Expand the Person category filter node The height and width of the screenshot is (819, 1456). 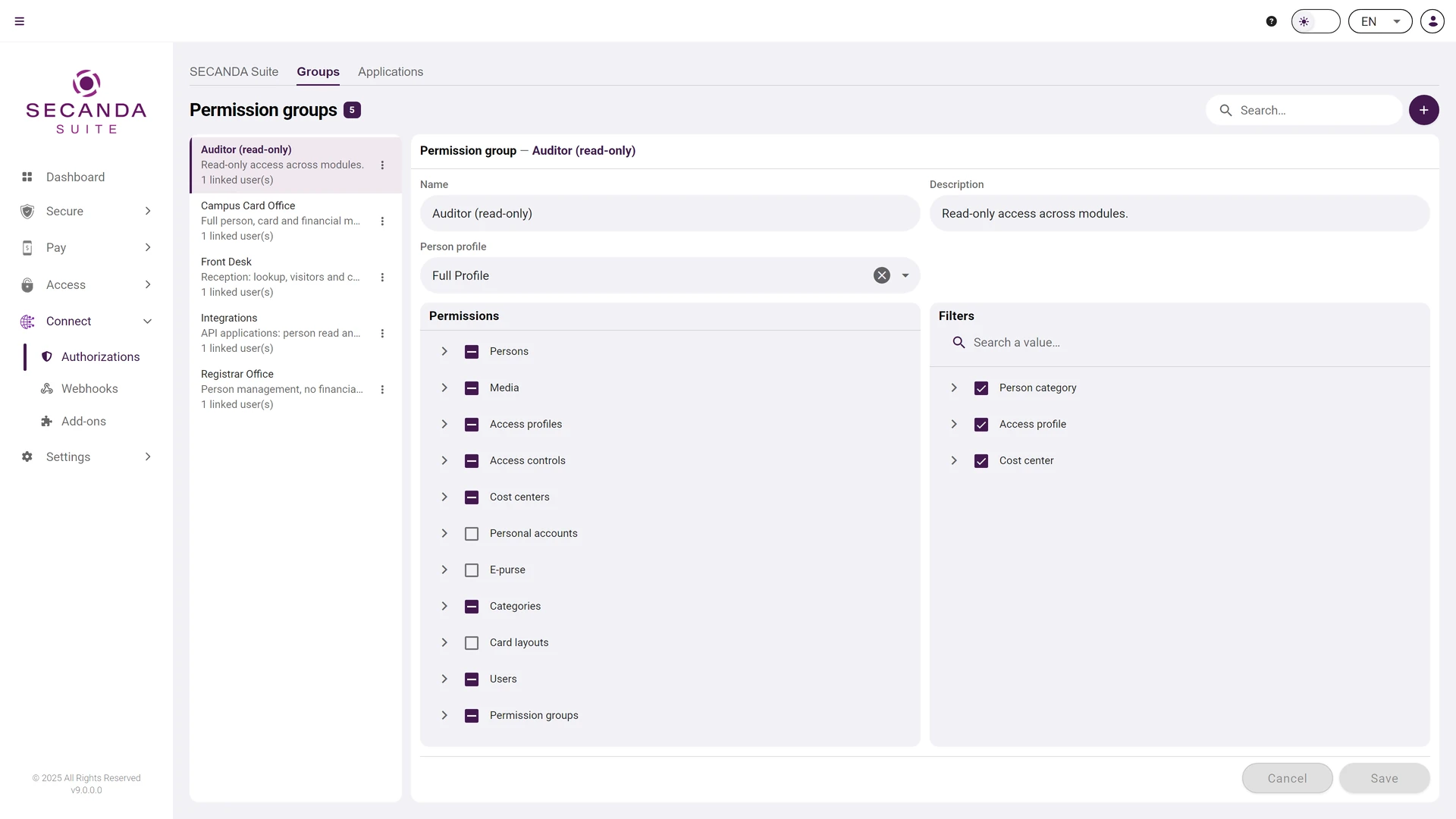(954, 388)
